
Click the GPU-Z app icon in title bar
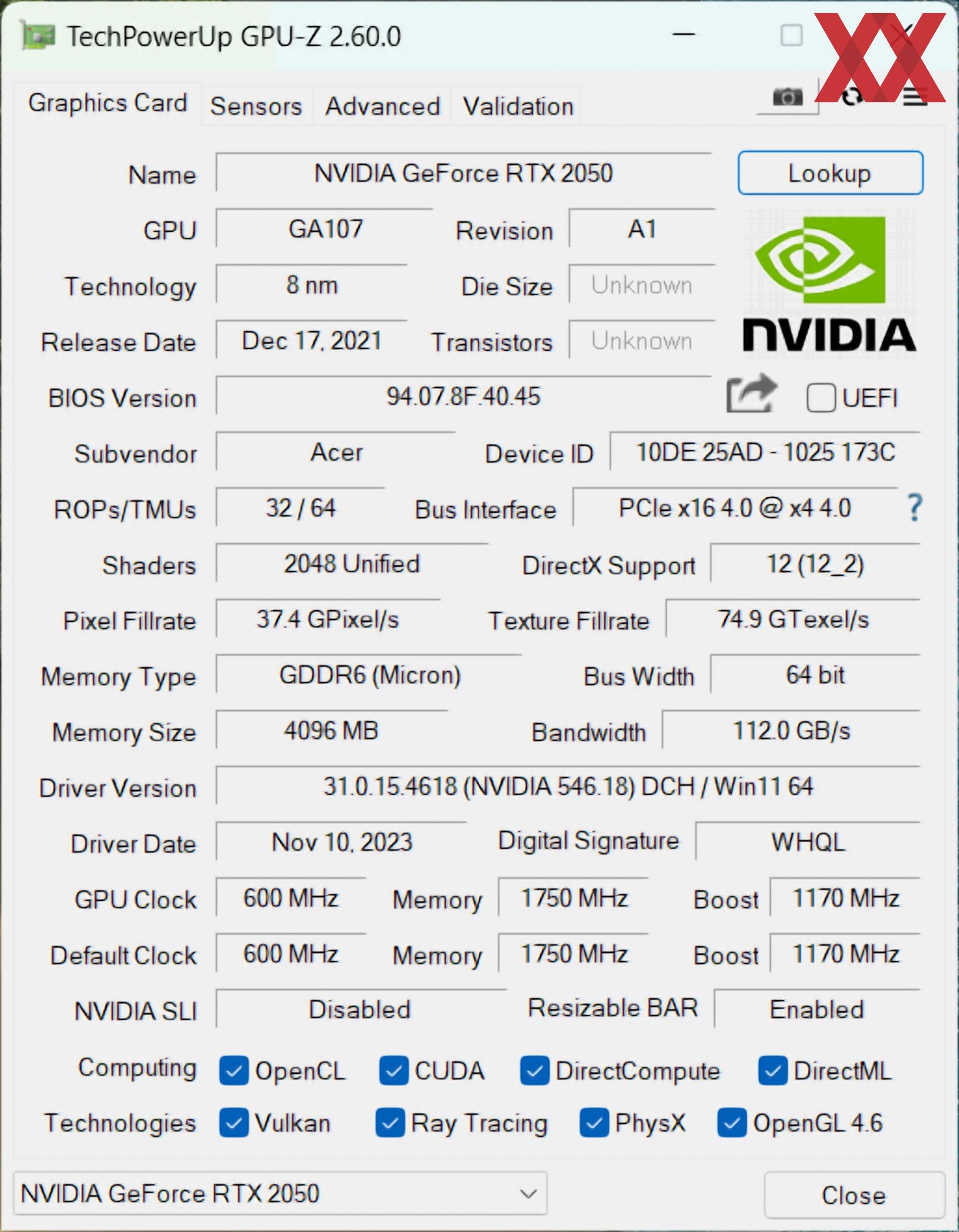tap(37, 36)
